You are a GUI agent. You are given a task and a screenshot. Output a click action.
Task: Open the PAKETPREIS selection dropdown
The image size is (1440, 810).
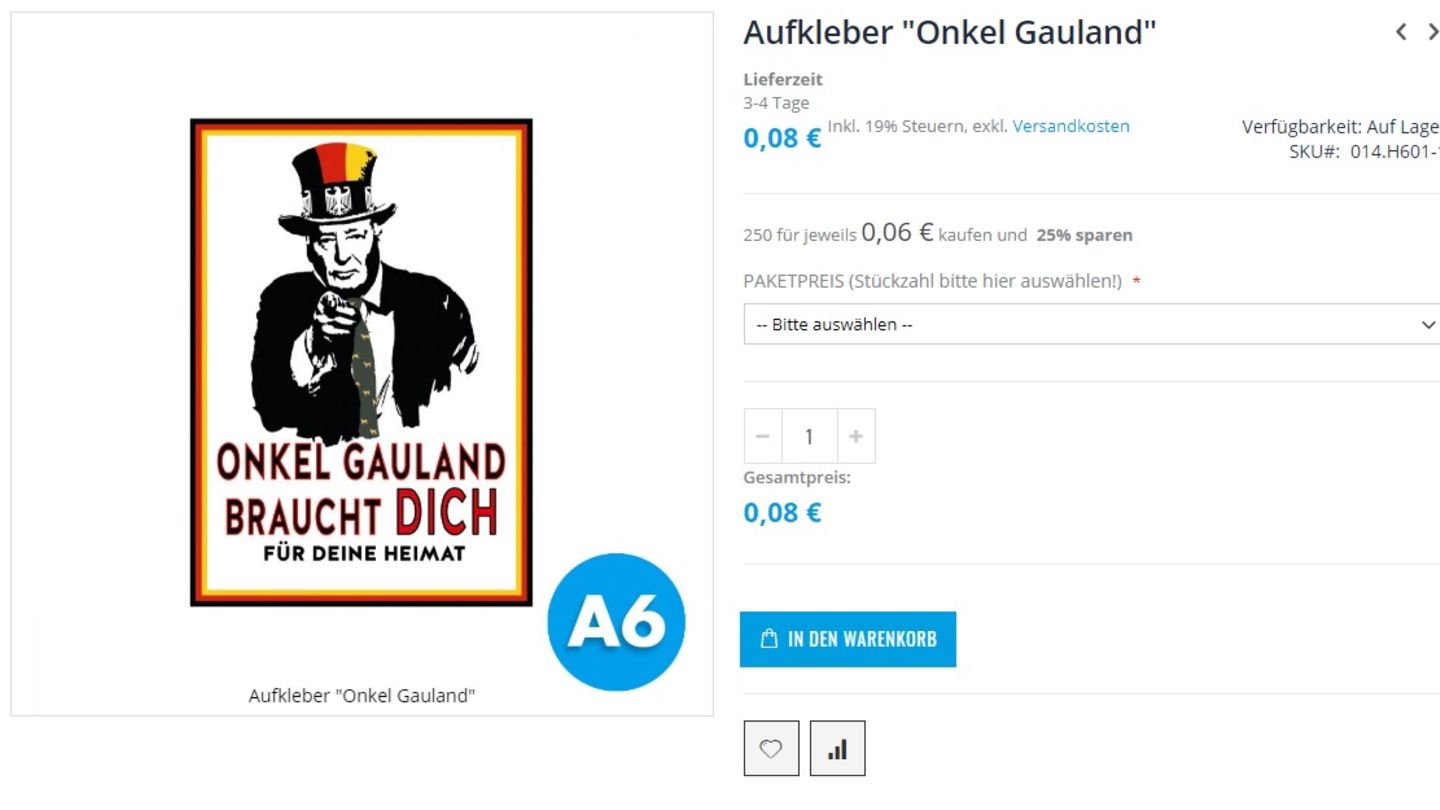pos(1092,324)
